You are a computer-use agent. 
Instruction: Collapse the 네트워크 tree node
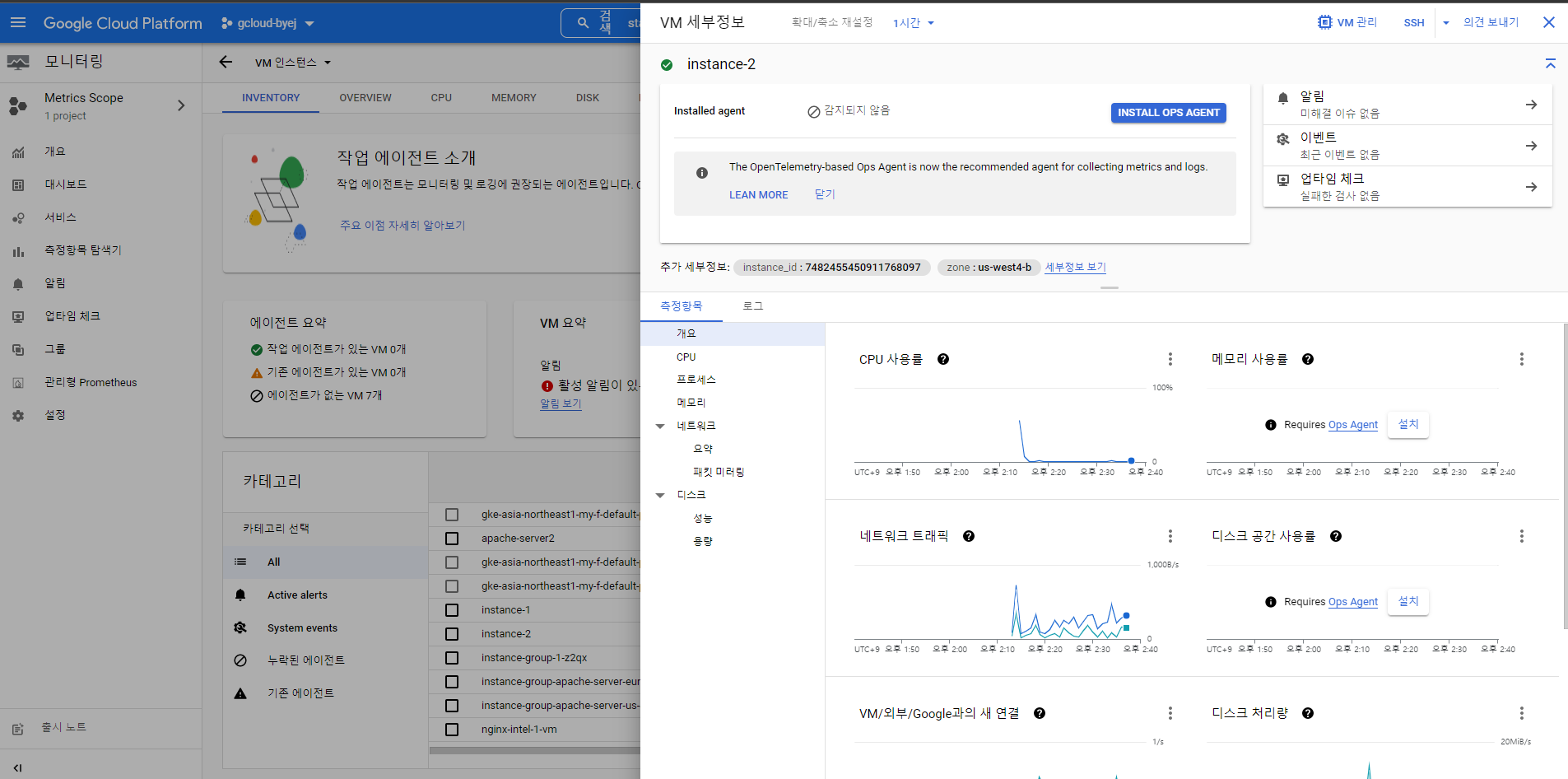660,427
